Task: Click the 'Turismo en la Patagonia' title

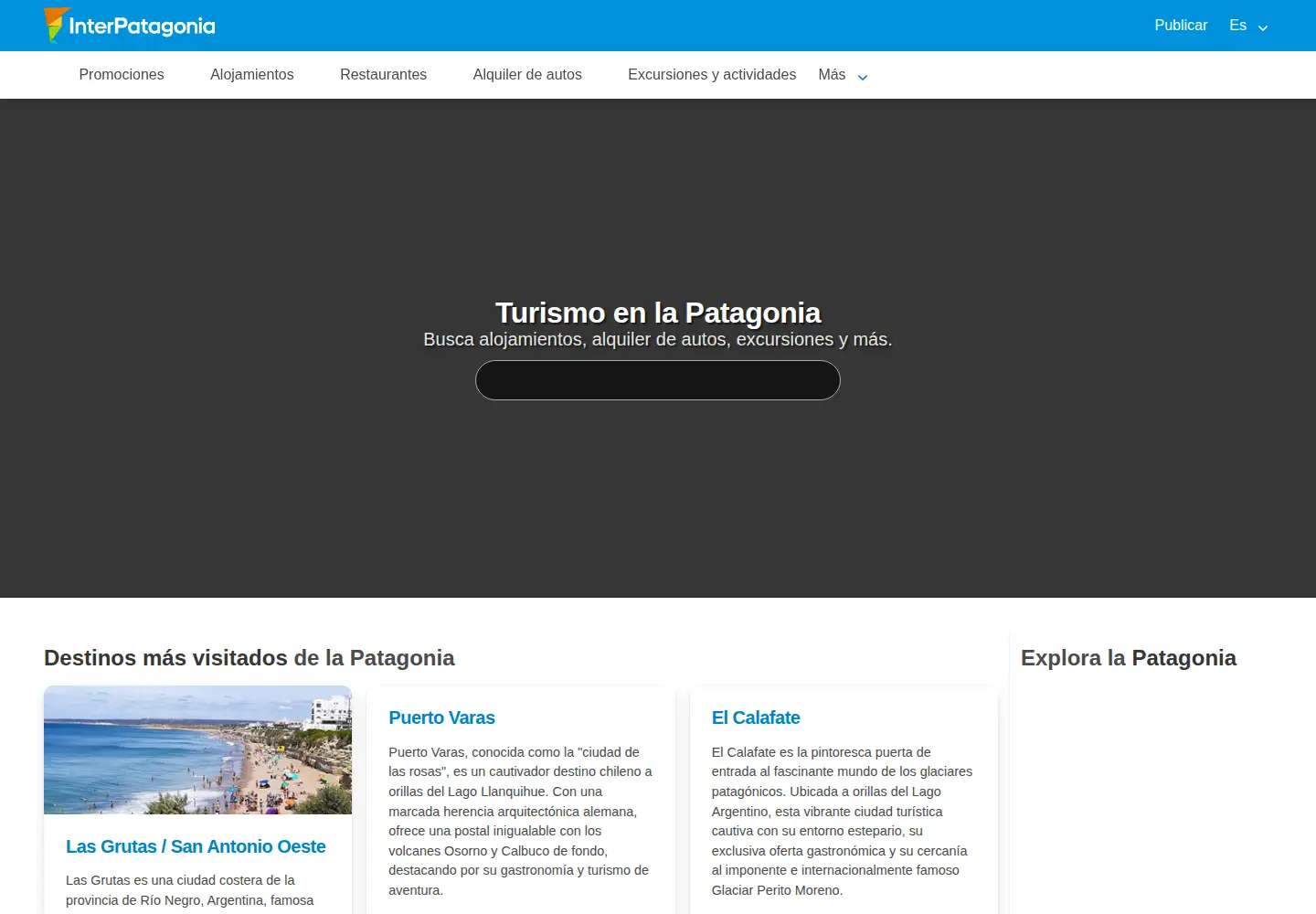Action: pyautogui.click(x=658, y=313)
